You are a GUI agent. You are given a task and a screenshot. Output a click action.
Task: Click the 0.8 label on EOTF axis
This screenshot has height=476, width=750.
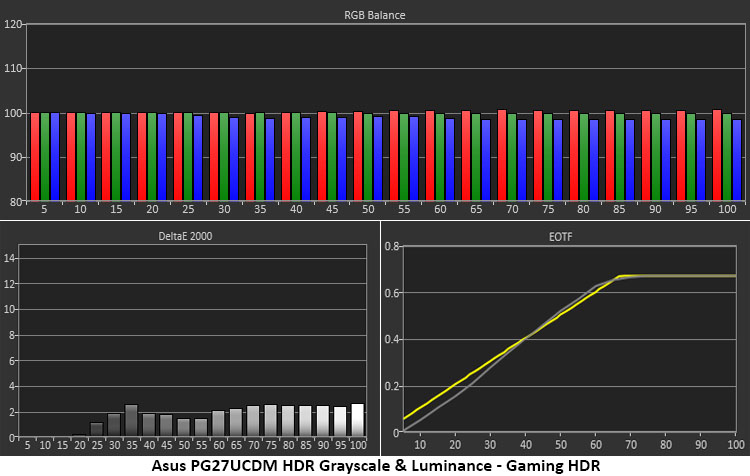(392, 246)
